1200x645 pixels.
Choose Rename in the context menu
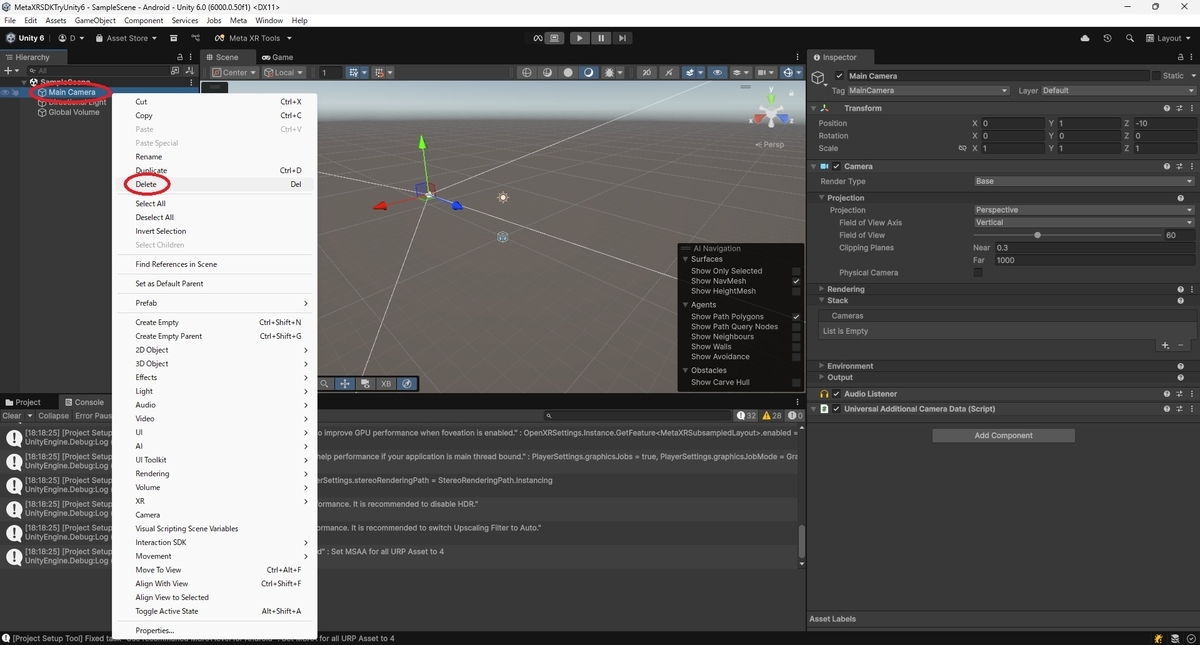tap(148, 157)
